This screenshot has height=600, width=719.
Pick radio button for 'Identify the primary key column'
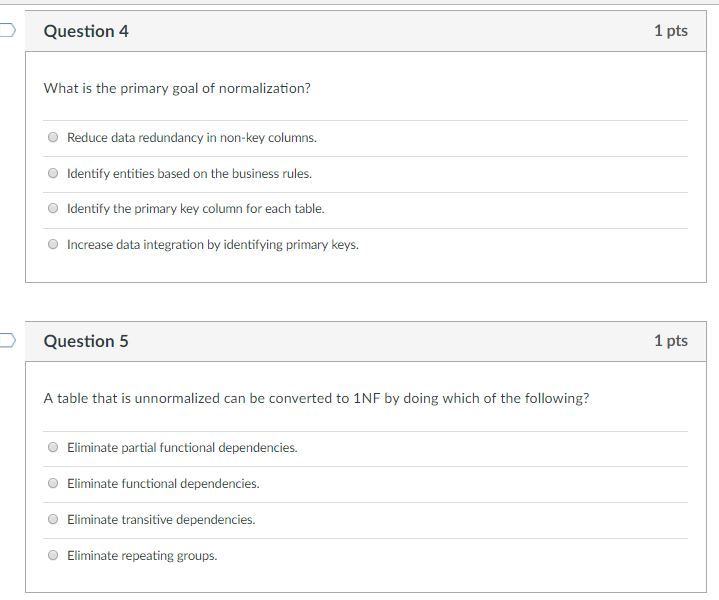click(53, 209)
